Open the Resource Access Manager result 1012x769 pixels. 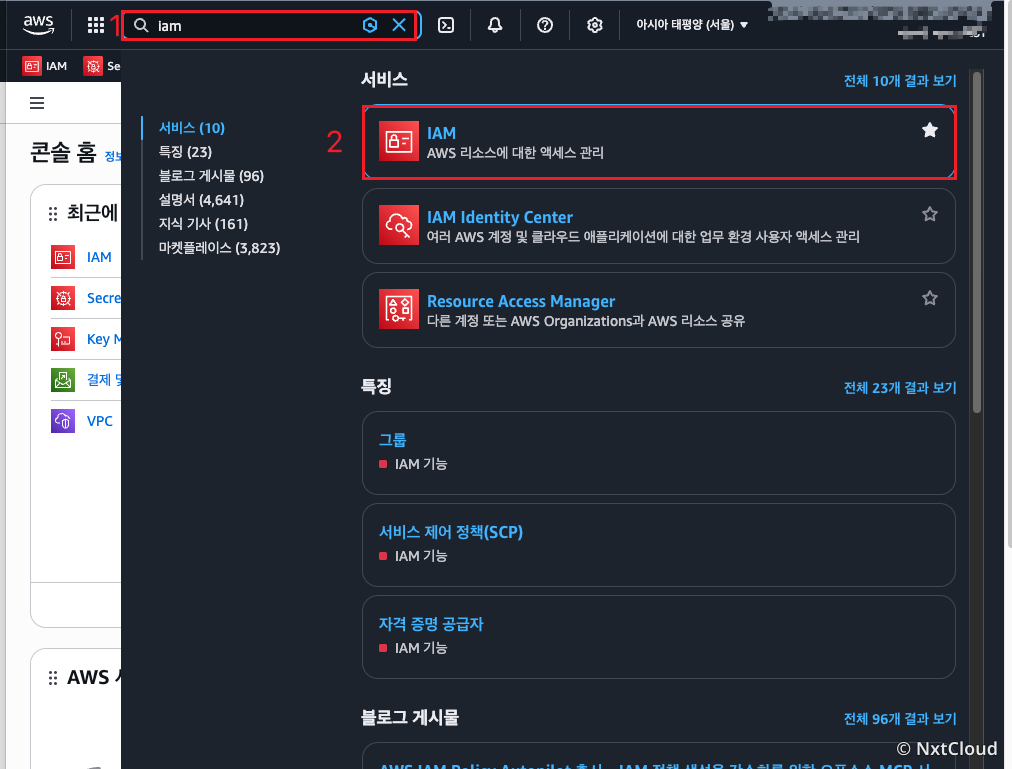click(658, 310)
